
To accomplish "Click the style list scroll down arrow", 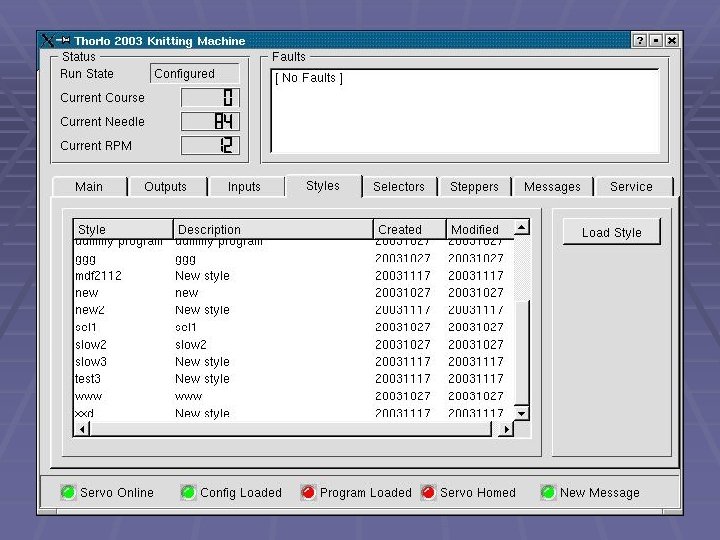I will (x=522, y=413).
